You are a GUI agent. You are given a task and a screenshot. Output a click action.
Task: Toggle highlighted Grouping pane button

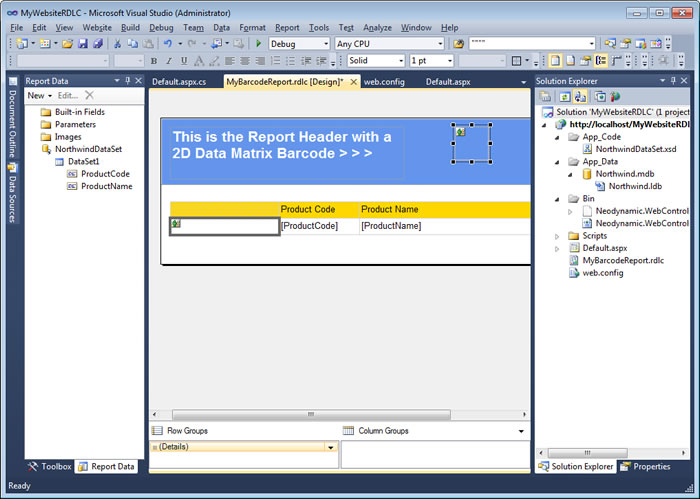point(601,60)
